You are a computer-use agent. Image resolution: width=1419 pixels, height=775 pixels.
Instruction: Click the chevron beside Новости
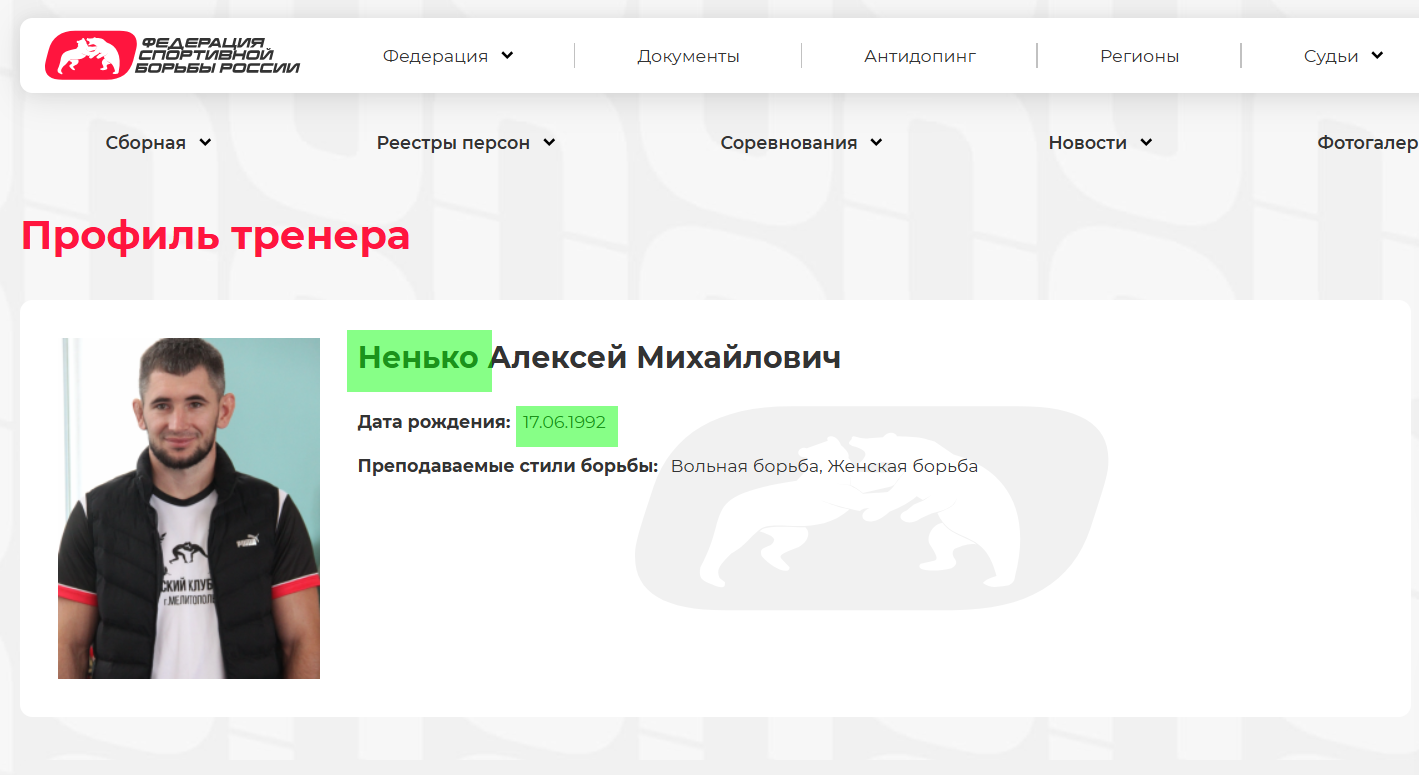(x=1144, y=142)
